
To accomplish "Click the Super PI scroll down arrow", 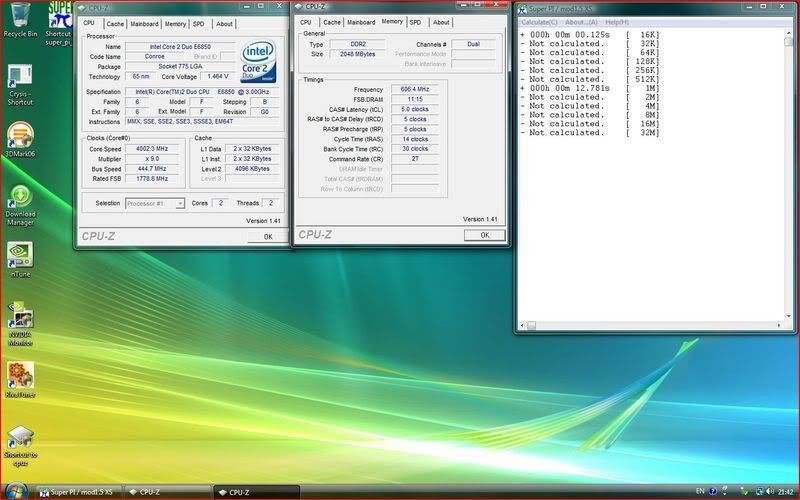I will click(788, 316).
